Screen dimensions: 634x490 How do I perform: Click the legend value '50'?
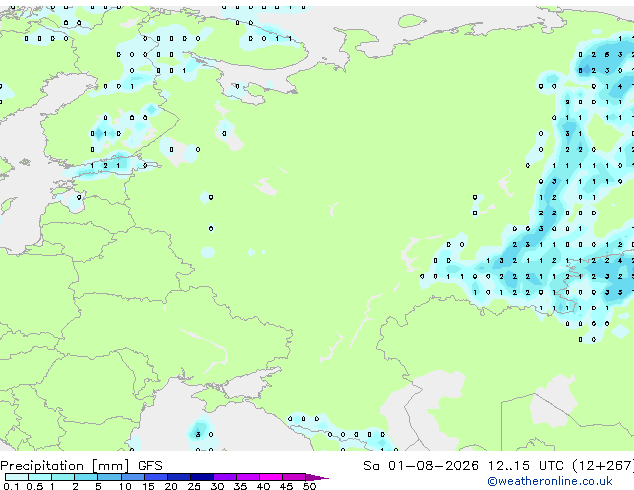point(309,486)
